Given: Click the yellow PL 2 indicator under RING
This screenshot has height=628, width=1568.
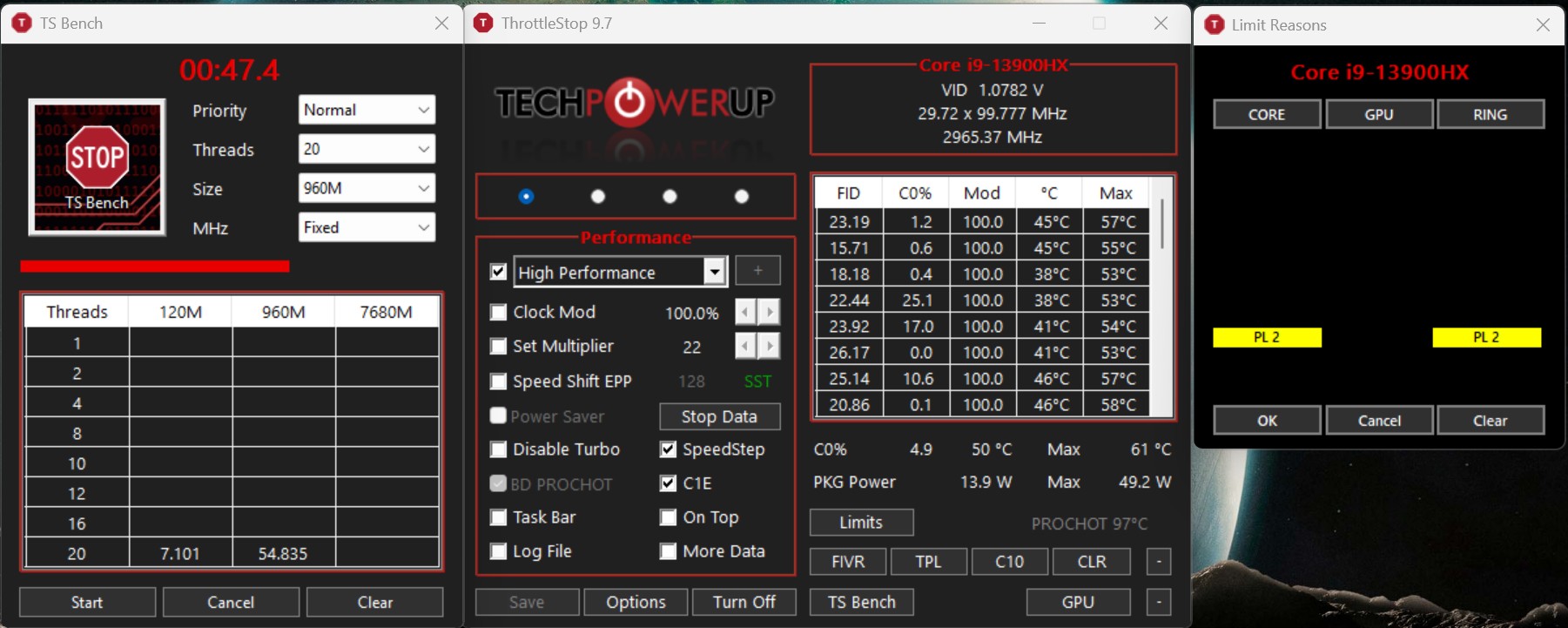Looking at the screenshot, I should tap(1486, 337).
